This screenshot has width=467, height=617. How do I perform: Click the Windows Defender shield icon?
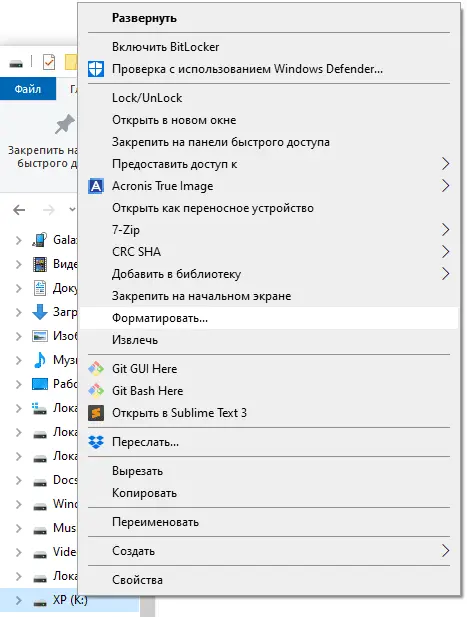tap(96, 69)
